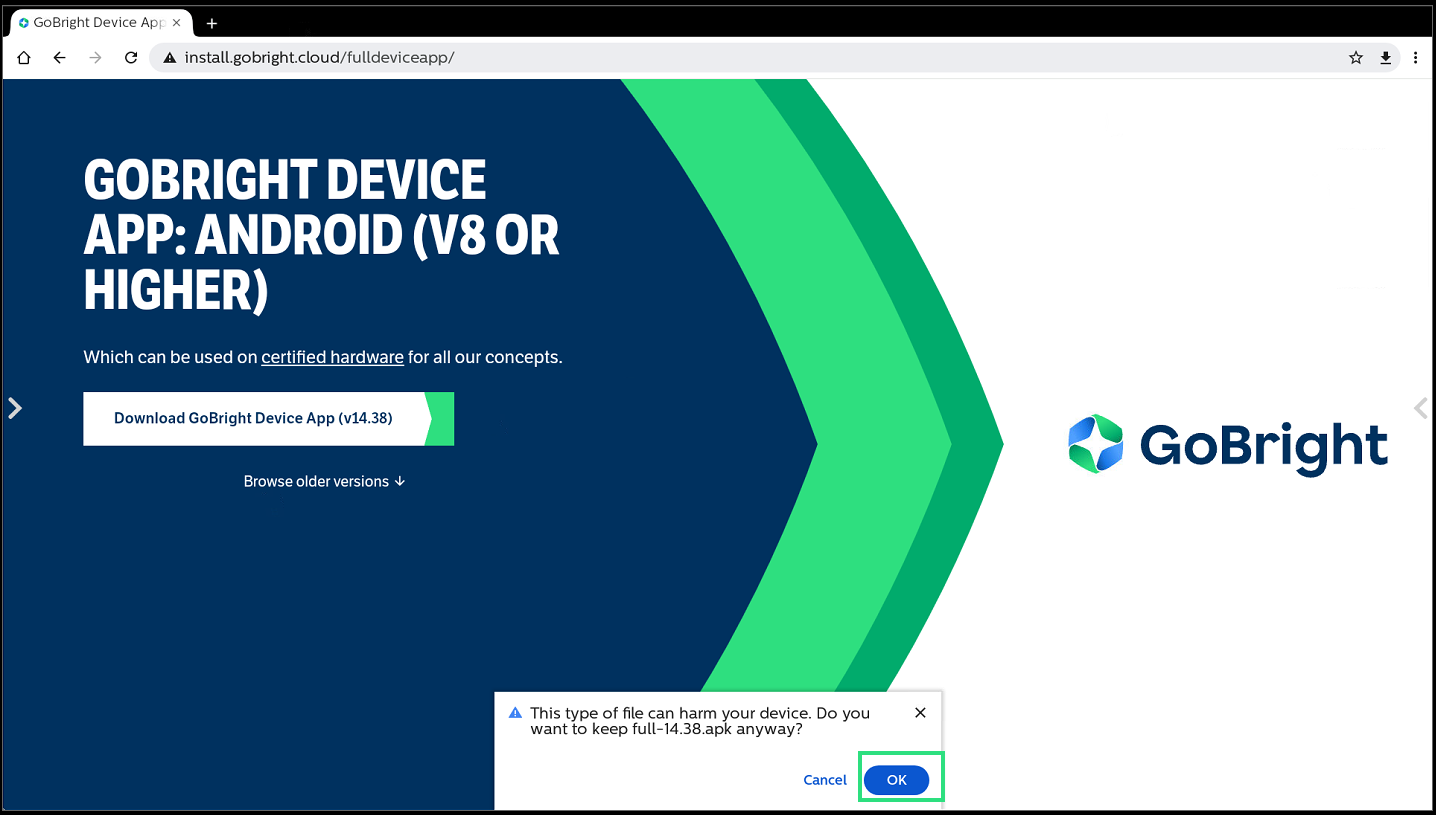Expand Browse older versions
Screen dimensions: 1436x815
(x=324, y=481)
